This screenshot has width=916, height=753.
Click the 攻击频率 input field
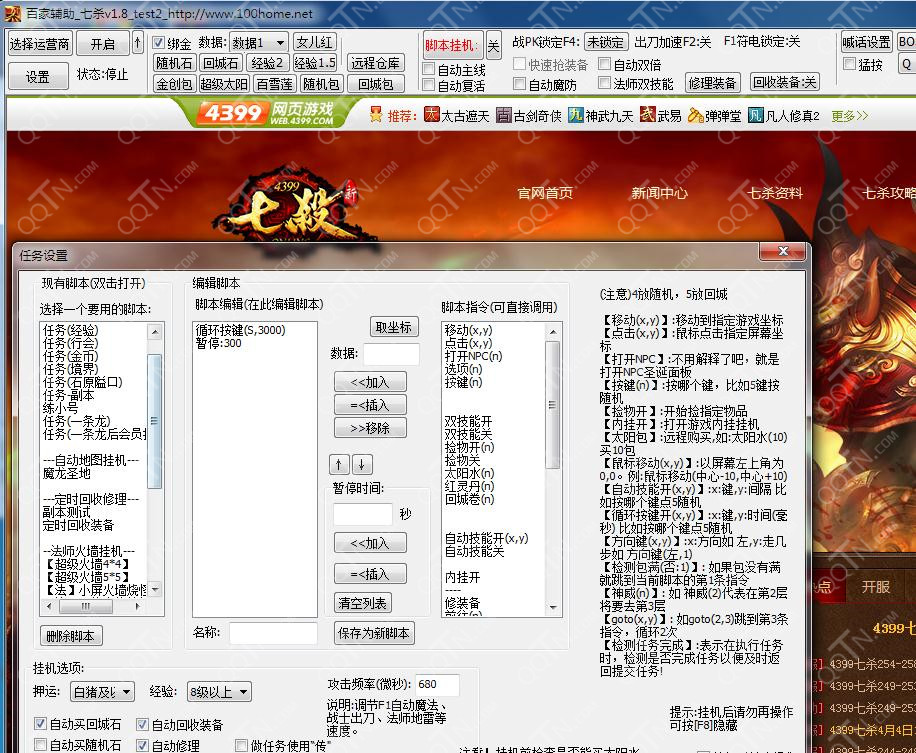click(438, 685)
